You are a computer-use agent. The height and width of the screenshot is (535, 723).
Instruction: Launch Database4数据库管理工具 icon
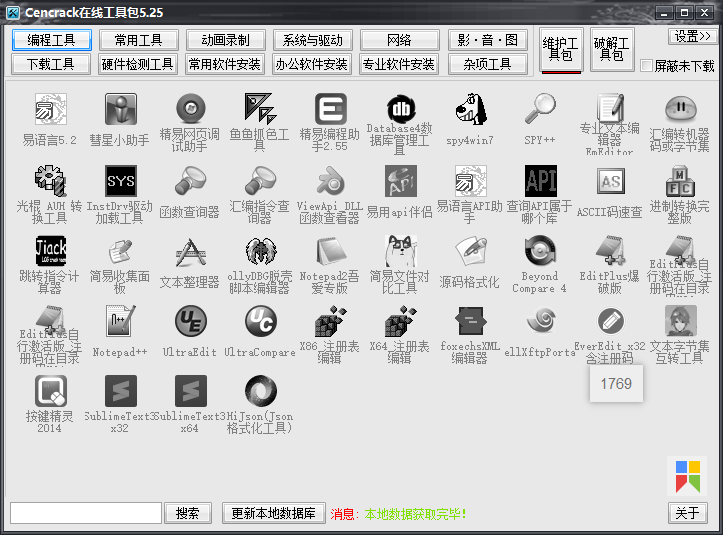tap(401, 109)
